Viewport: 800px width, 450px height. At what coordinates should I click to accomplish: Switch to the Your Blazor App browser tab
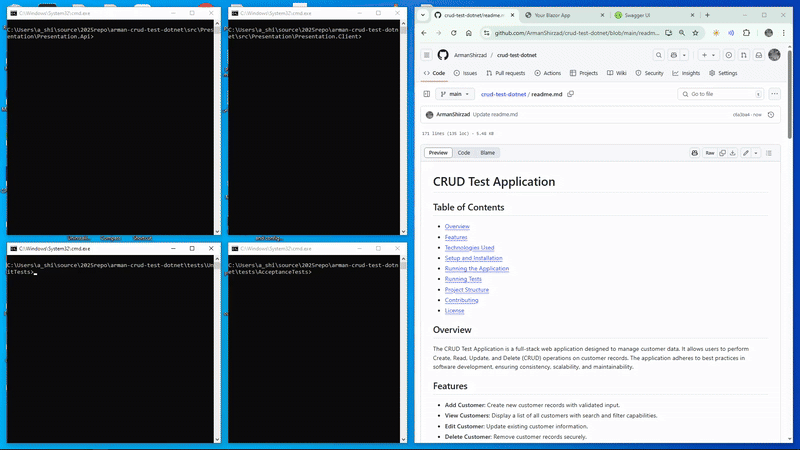pyautogui.click(x=563, y=15)
